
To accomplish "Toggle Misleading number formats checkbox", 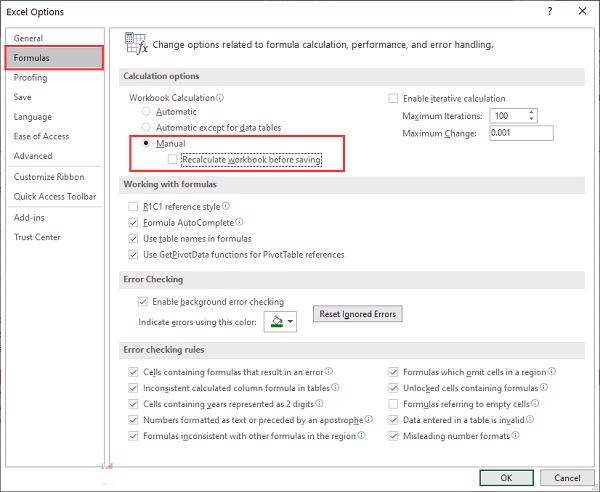I will click(393, 436).
